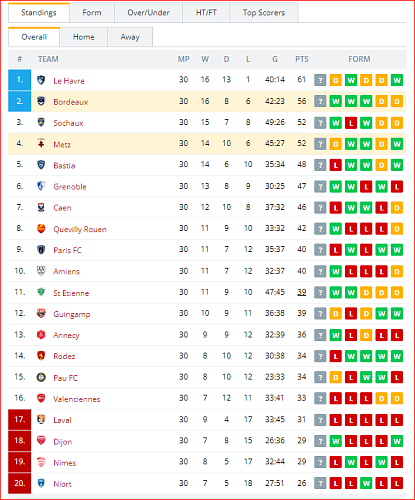Click the Quevilly Rouen club crest icon
Screen dimensions: 415x500
click(41, 229)
